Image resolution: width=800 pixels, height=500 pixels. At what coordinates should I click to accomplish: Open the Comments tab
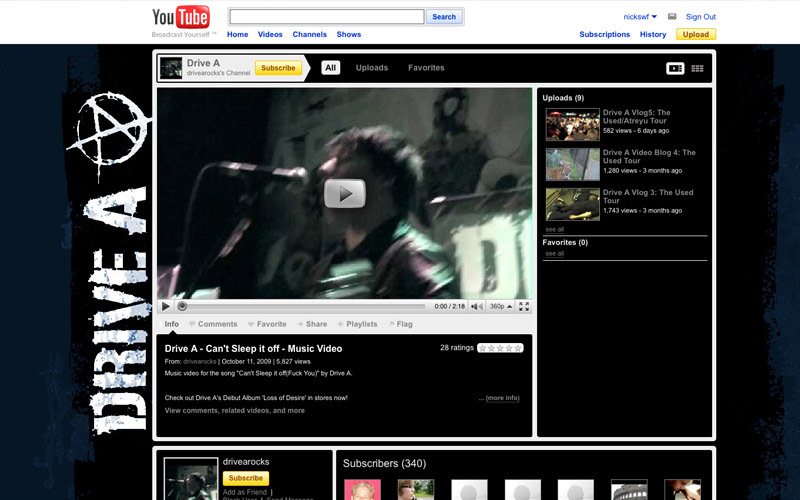click(213, 324)
